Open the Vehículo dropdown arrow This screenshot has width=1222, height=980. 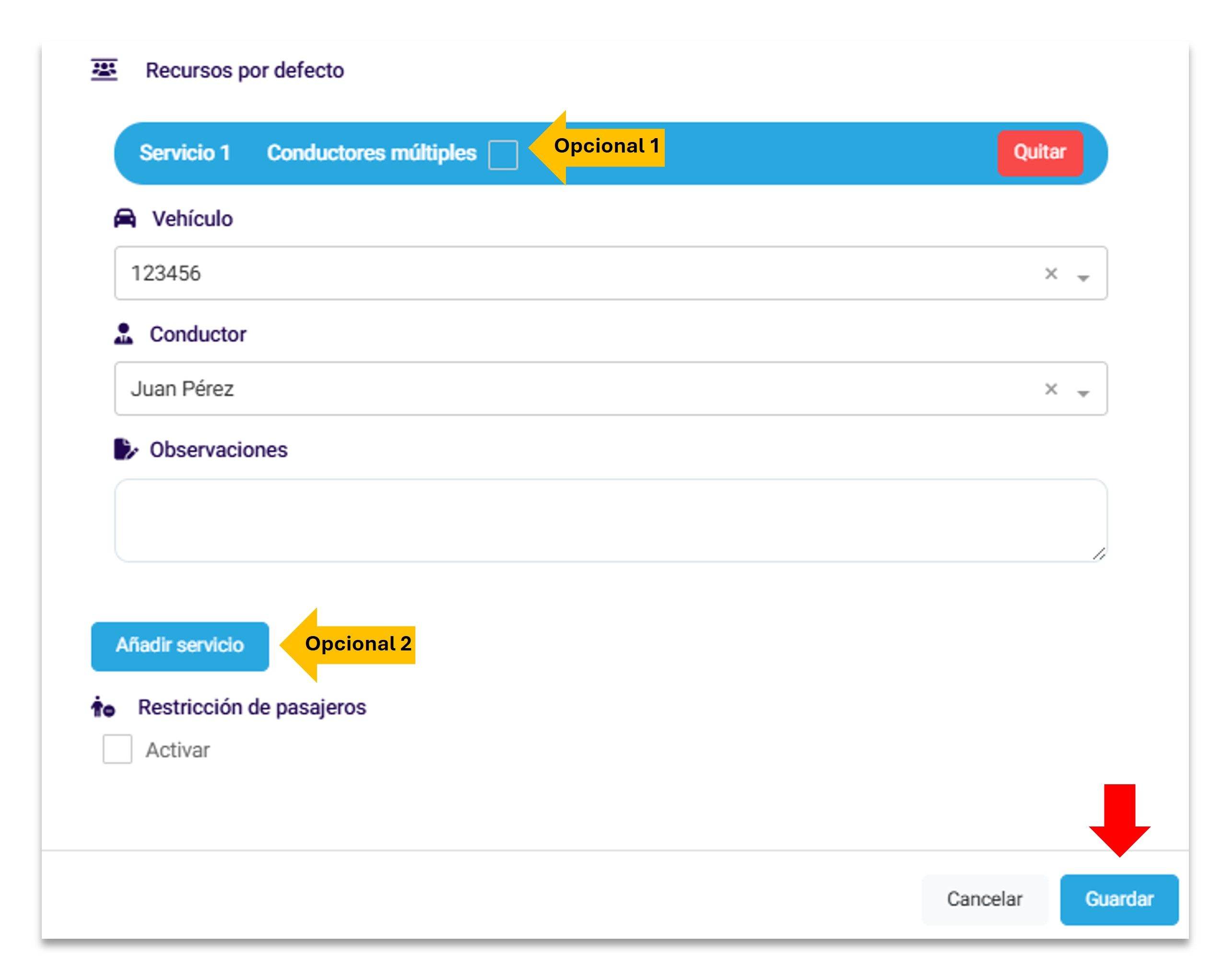click(x=1083, y=277)
